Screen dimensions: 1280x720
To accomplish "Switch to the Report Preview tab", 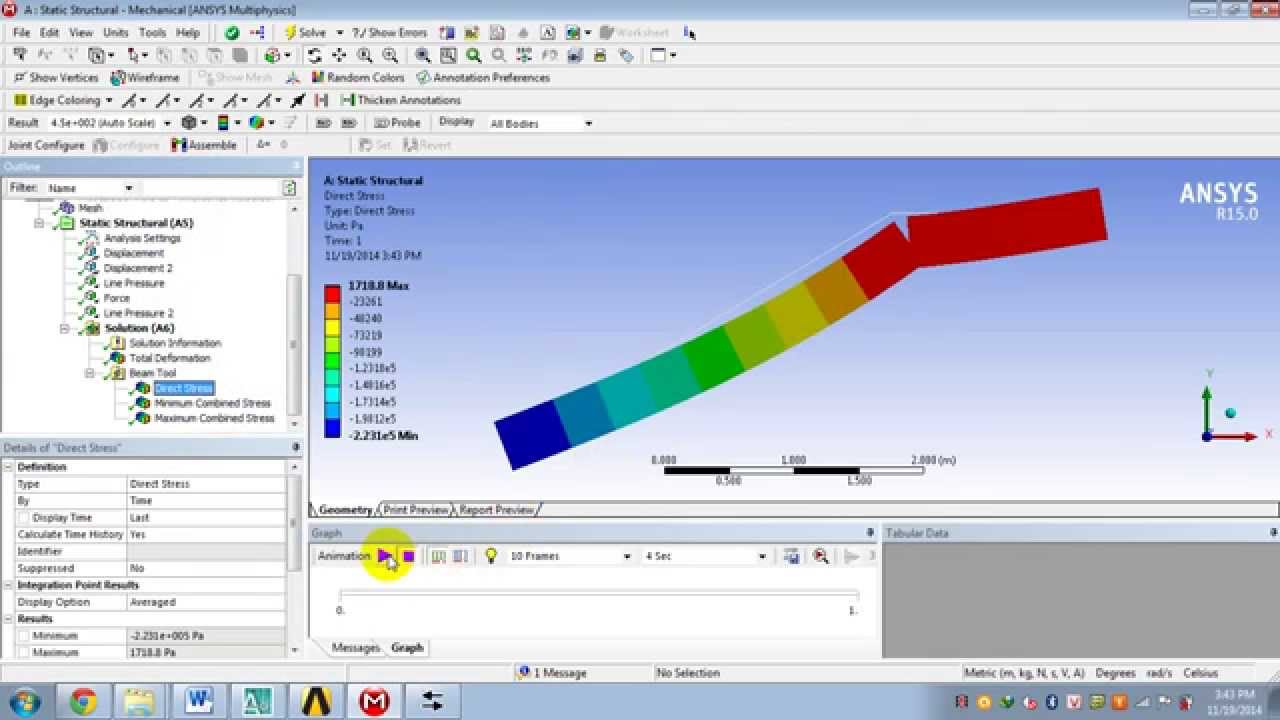I will point(496,510).
